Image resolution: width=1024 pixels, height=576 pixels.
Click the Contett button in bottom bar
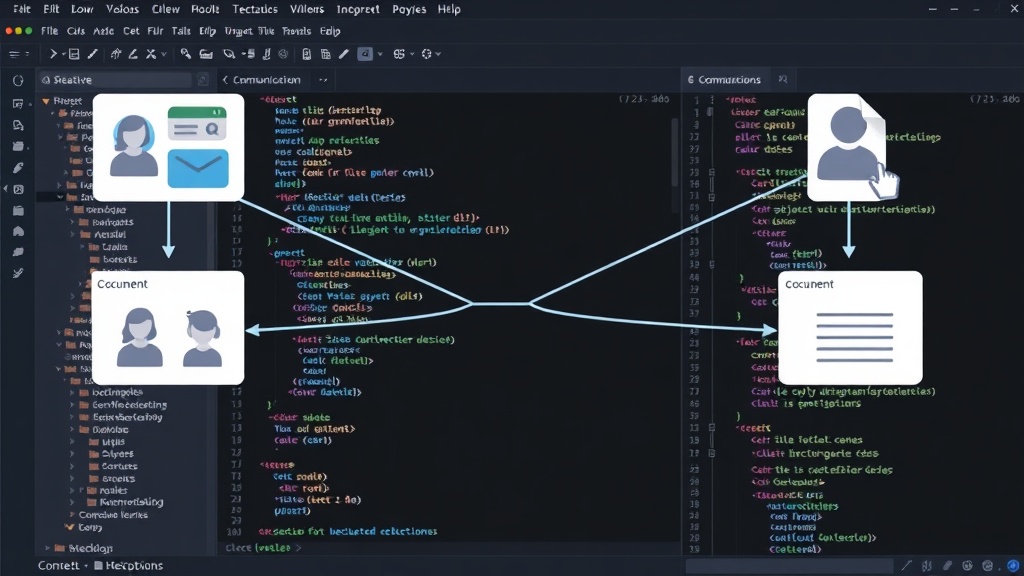pyautogui.click(x=58, y=566)
